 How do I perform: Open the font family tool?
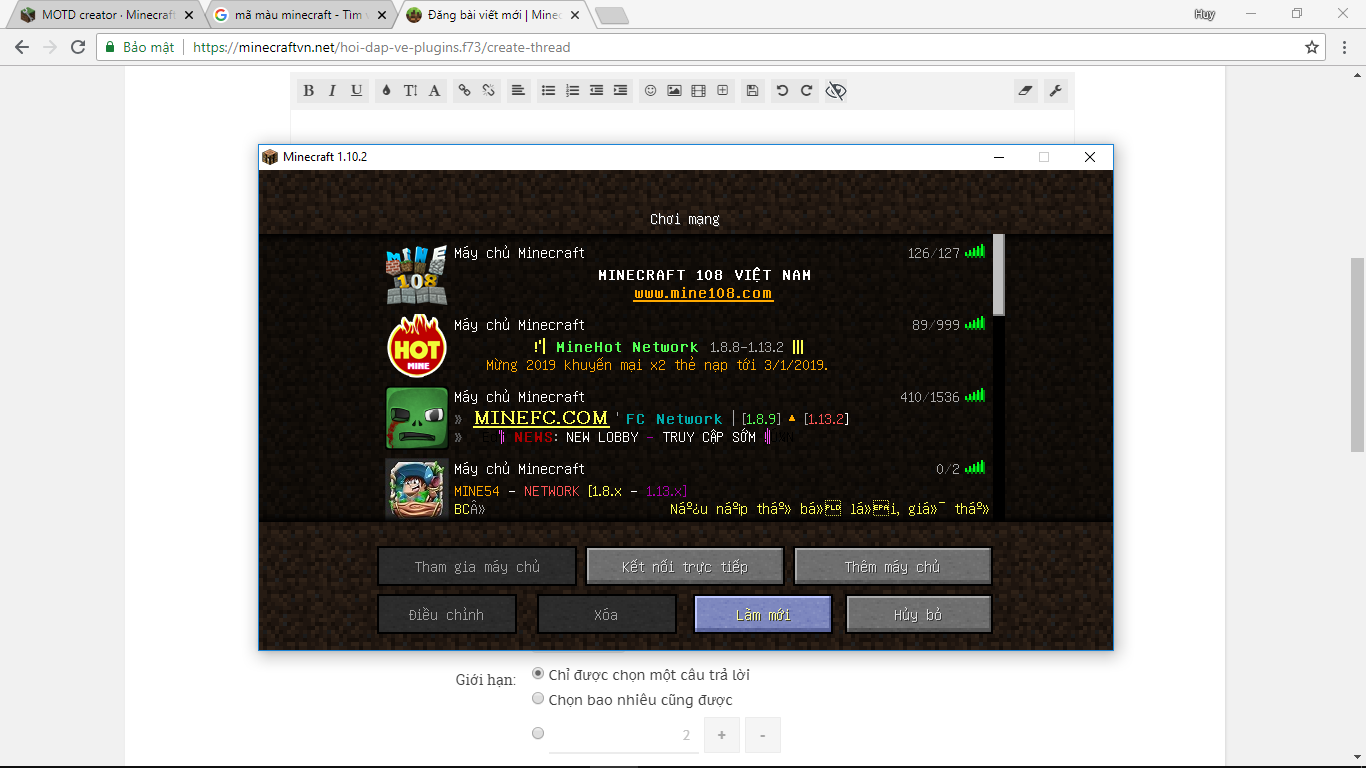click(434, 91)
